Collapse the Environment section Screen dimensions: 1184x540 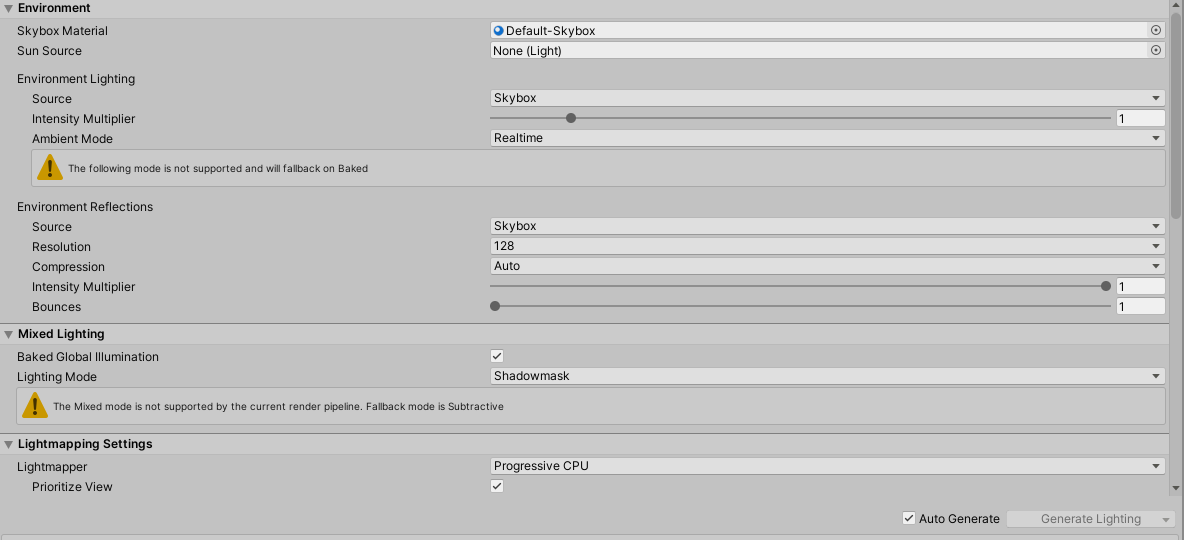[x=8, y=8]
